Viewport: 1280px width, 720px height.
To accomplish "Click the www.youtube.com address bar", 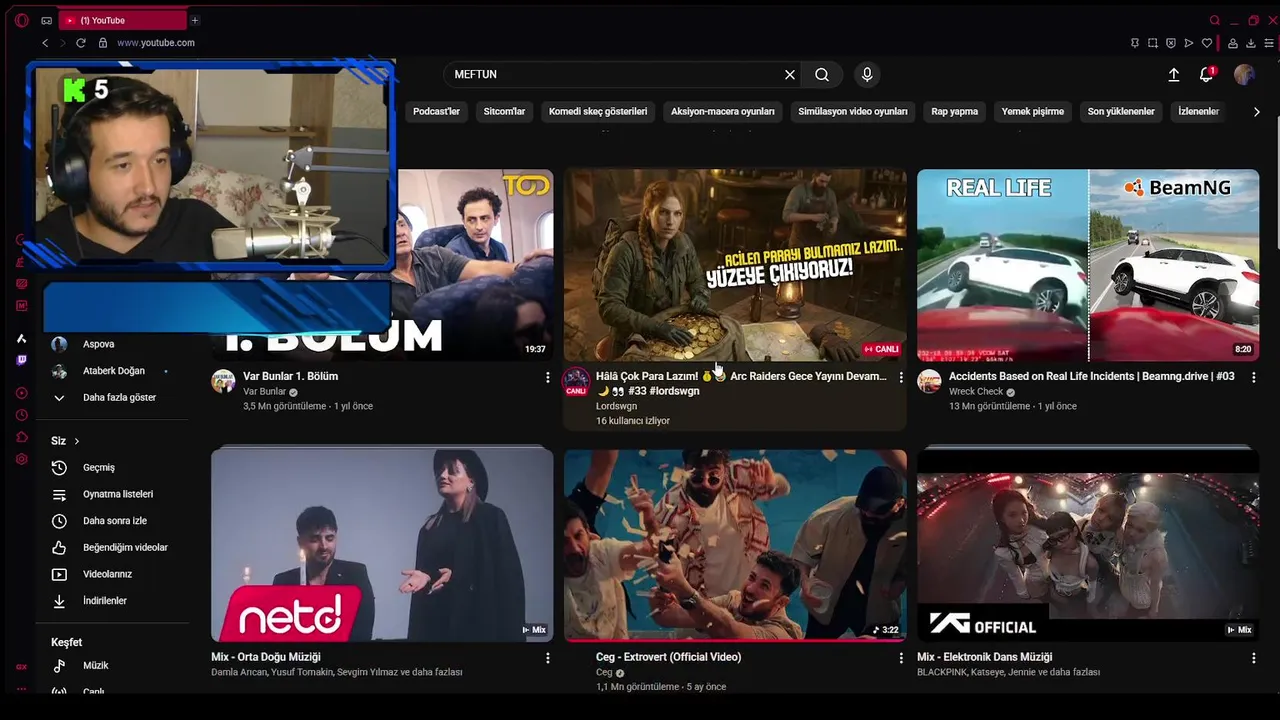I will [x=156, y=43].
